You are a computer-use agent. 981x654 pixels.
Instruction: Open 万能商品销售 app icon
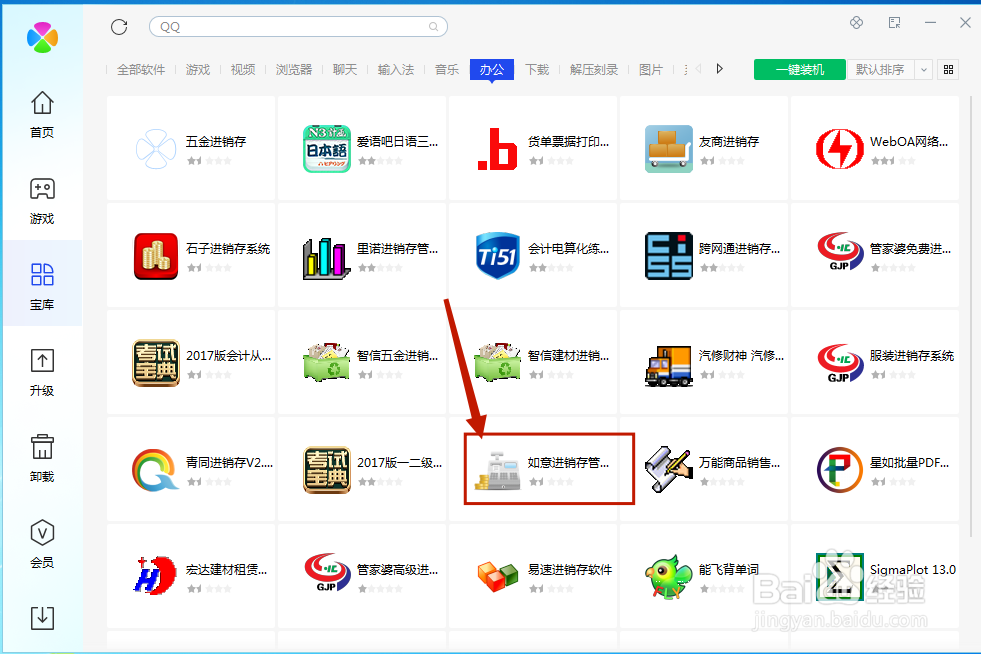[x=669, y=469]
